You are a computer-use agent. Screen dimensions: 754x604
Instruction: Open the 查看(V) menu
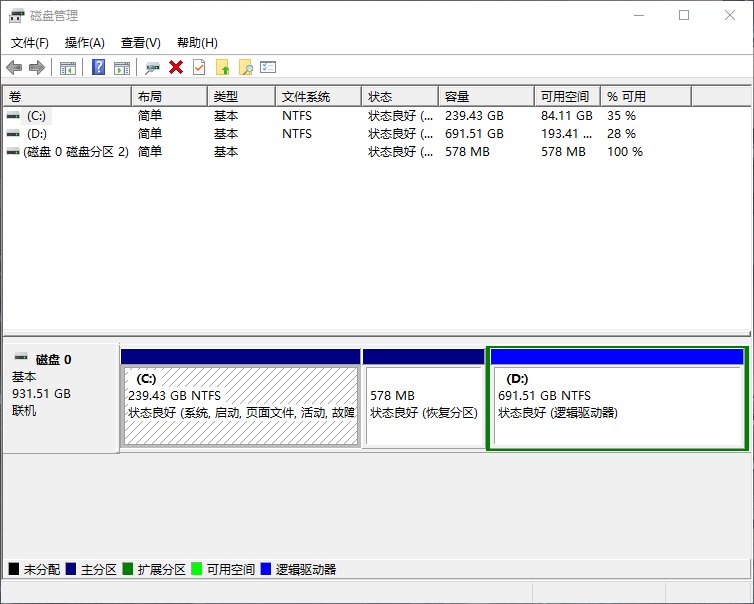click(140, 43)
